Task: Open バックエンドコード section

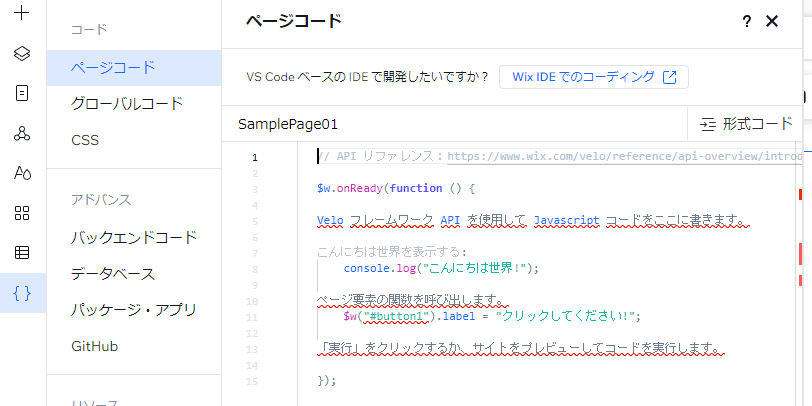Action: [134, 238]
